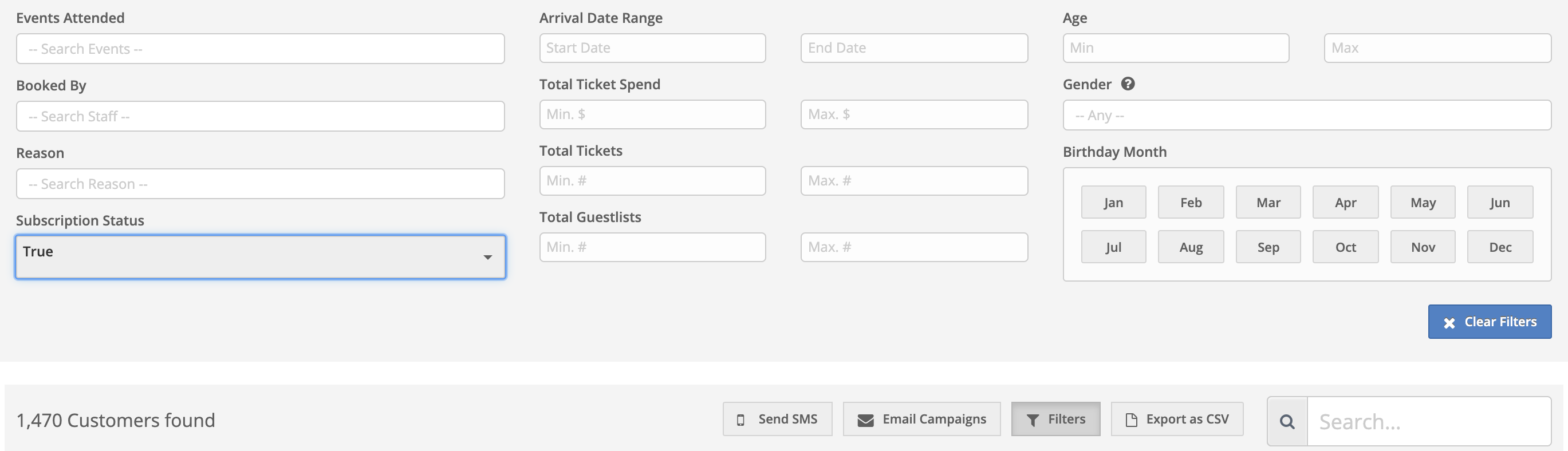Click the Gender help question-mark icon
This screenshot has width=1568, height=451.
[1127, 84]
